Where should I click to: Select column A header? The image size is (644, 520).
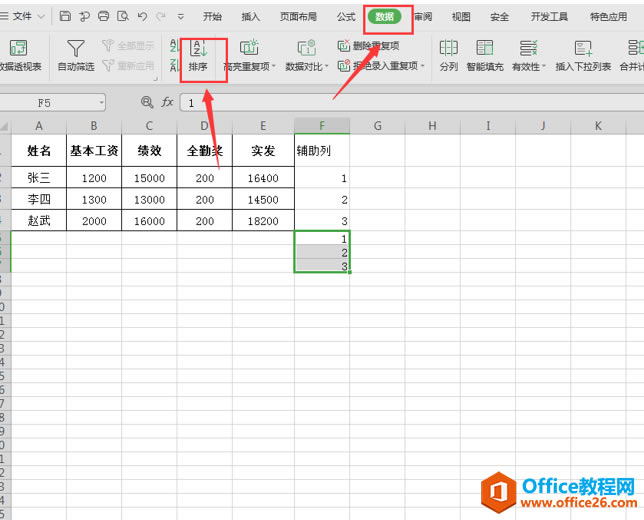pos(39,126)
